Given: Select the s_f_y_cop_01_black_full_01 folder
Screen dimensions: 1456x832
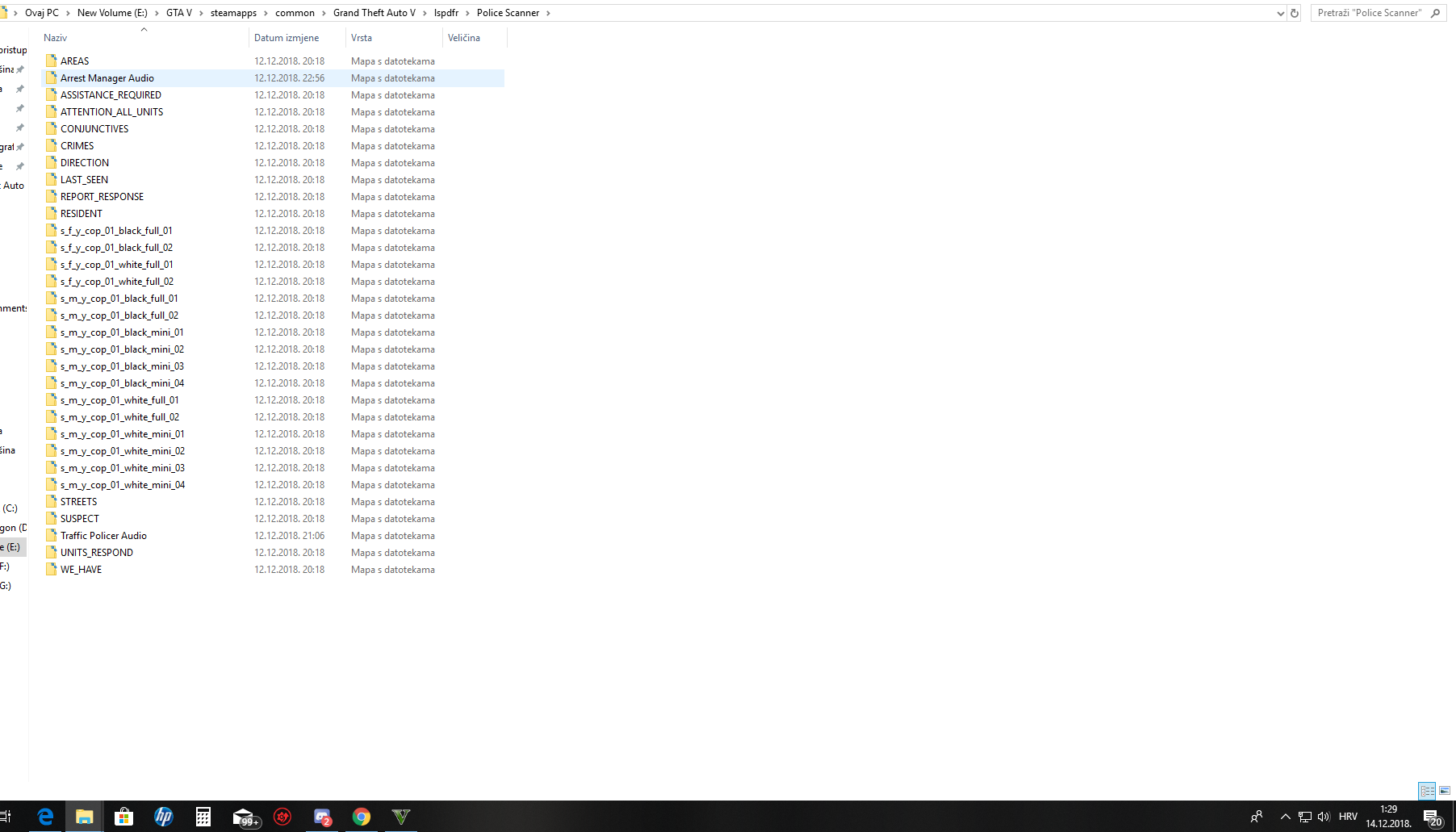Looking at the screenshot, I should [116, 231].
